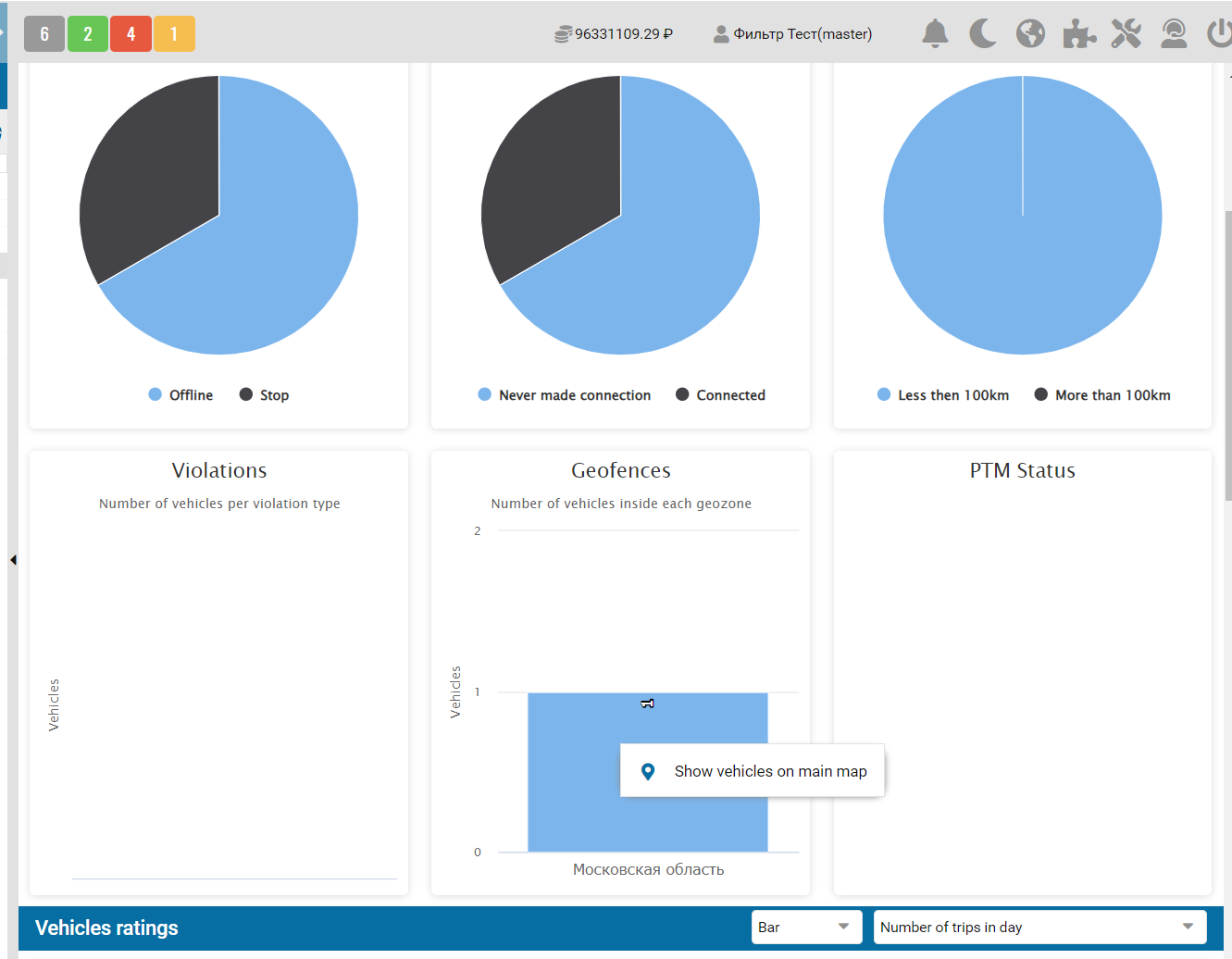Click the gray counter button showing 6

pyautogui.click(x=44, y=34)
